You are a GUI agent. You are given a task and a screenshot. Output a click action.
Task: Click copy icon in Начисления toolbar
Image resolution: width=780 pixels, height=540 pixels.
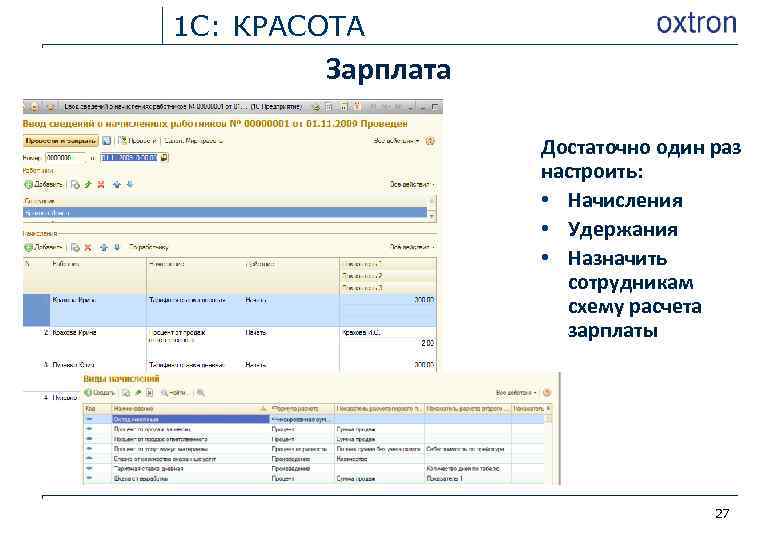coord(75,247)
